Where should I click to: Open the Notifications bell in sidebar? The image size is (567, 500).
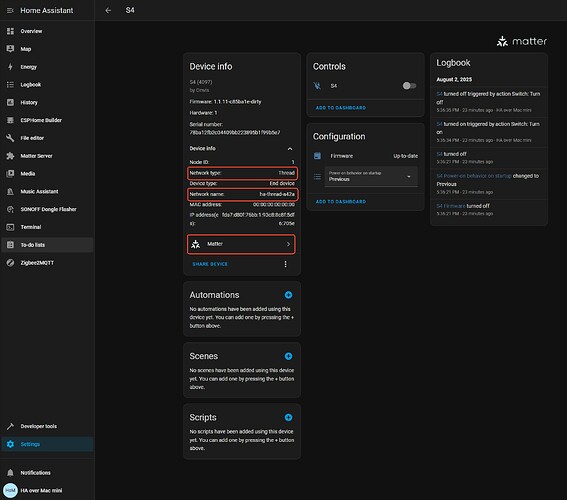tap(10, 473)
